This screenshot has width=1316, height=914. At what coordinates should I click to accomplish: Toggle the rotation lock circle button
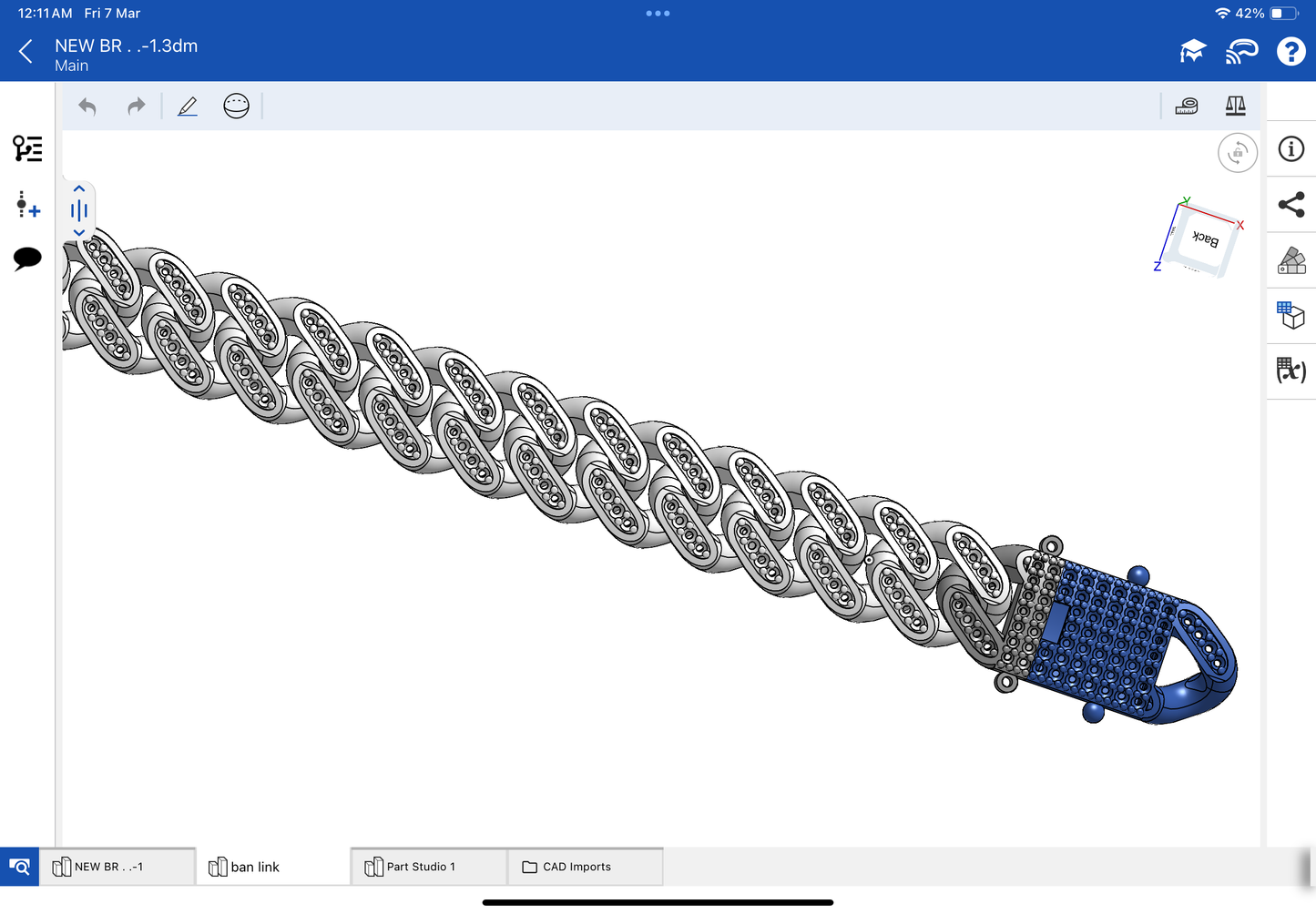pos(1237,153)
